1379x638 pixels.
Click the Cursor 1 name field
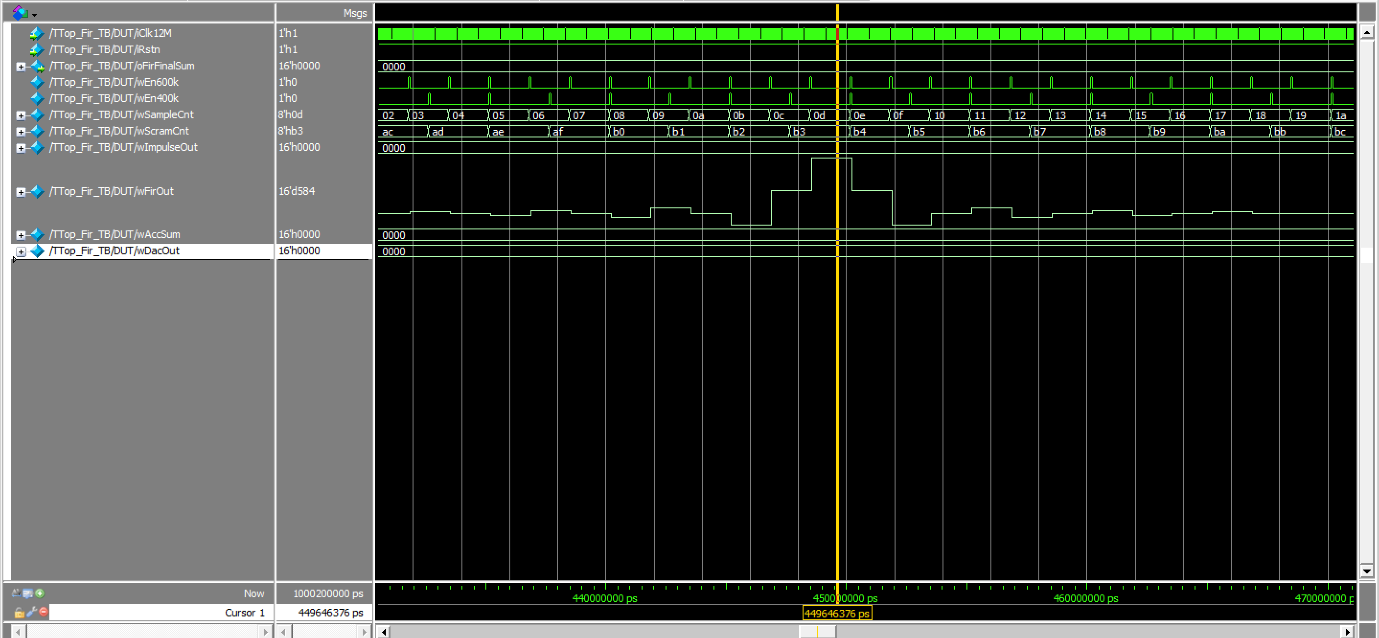click(x=160, y=612)
